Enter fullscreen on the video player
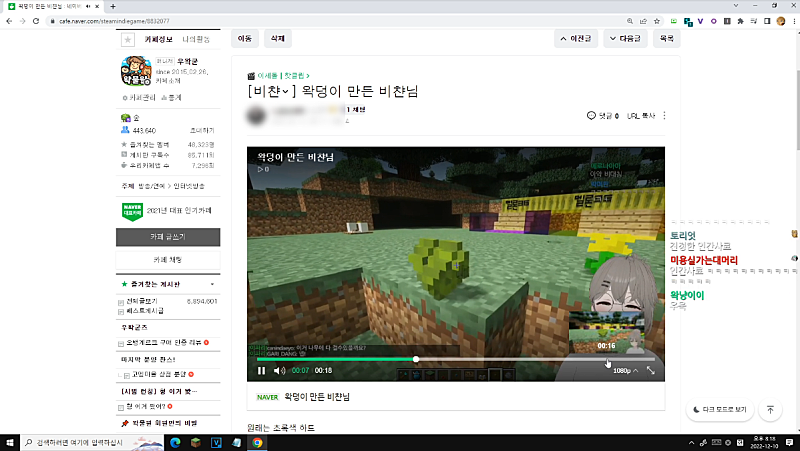800x451 pixels. click(x=651, y=370)
